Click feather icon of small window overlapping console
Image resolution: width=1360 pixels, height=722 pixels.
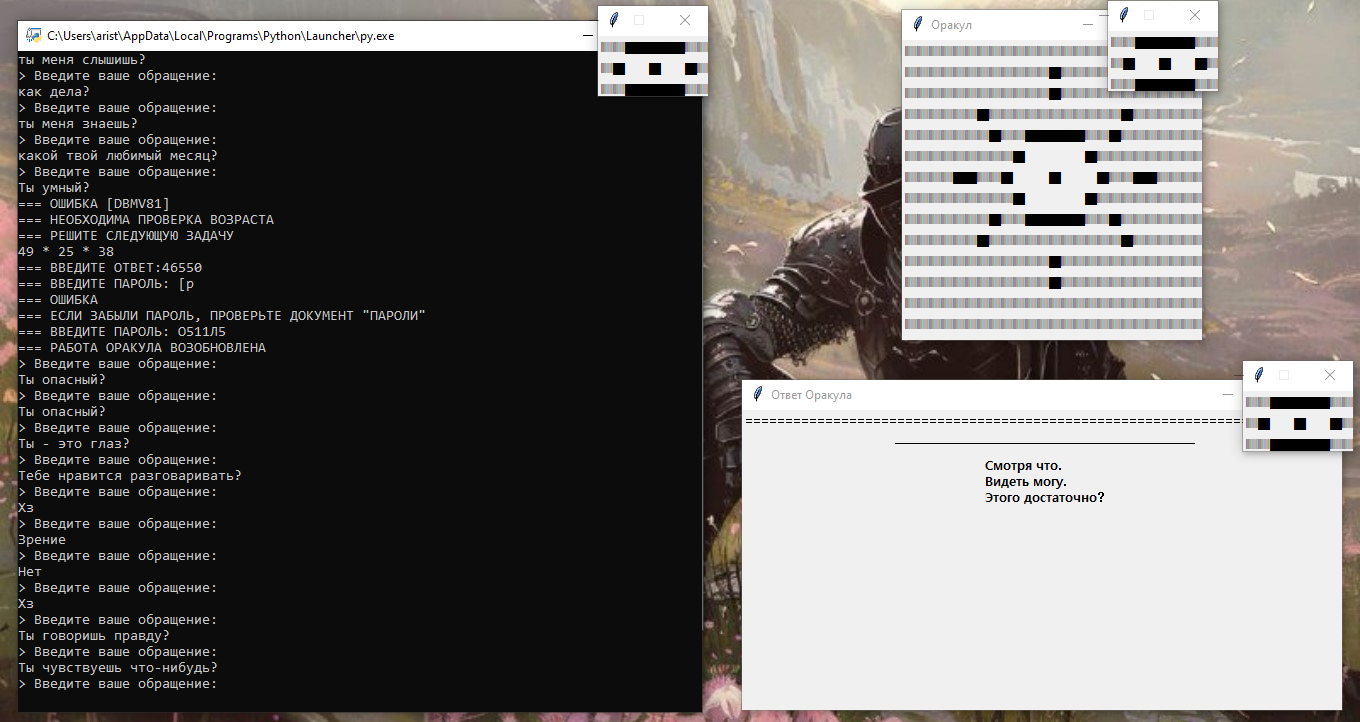[614, 20]
